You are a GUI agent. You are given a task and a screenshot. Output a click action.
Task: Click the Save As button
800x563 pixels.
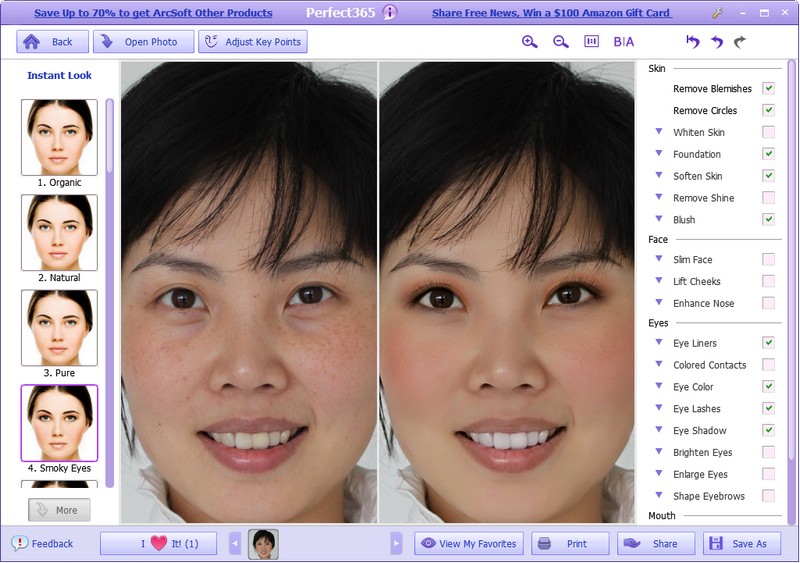(742, 544)
